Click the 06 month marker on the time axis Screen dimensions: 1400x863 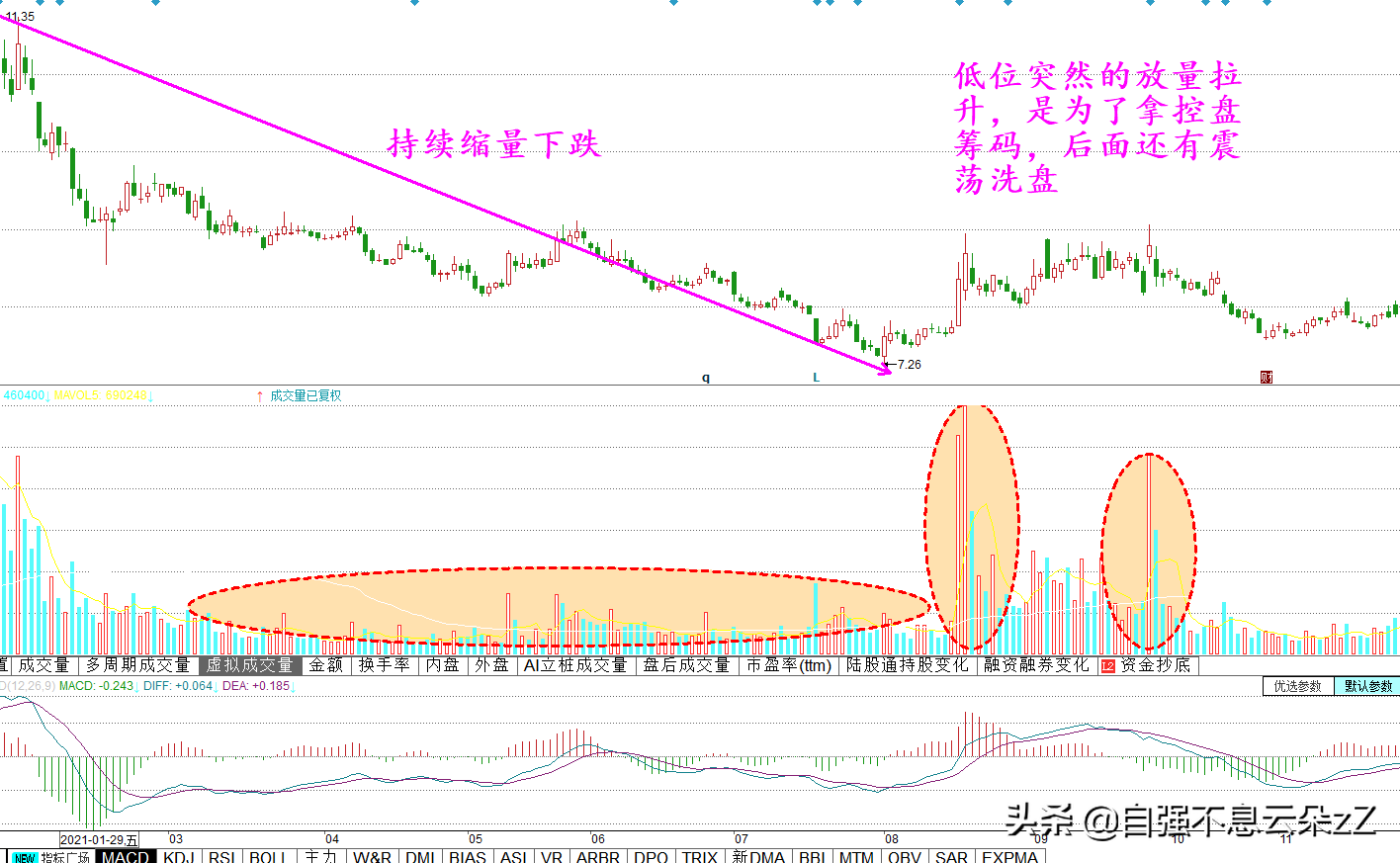597,839
